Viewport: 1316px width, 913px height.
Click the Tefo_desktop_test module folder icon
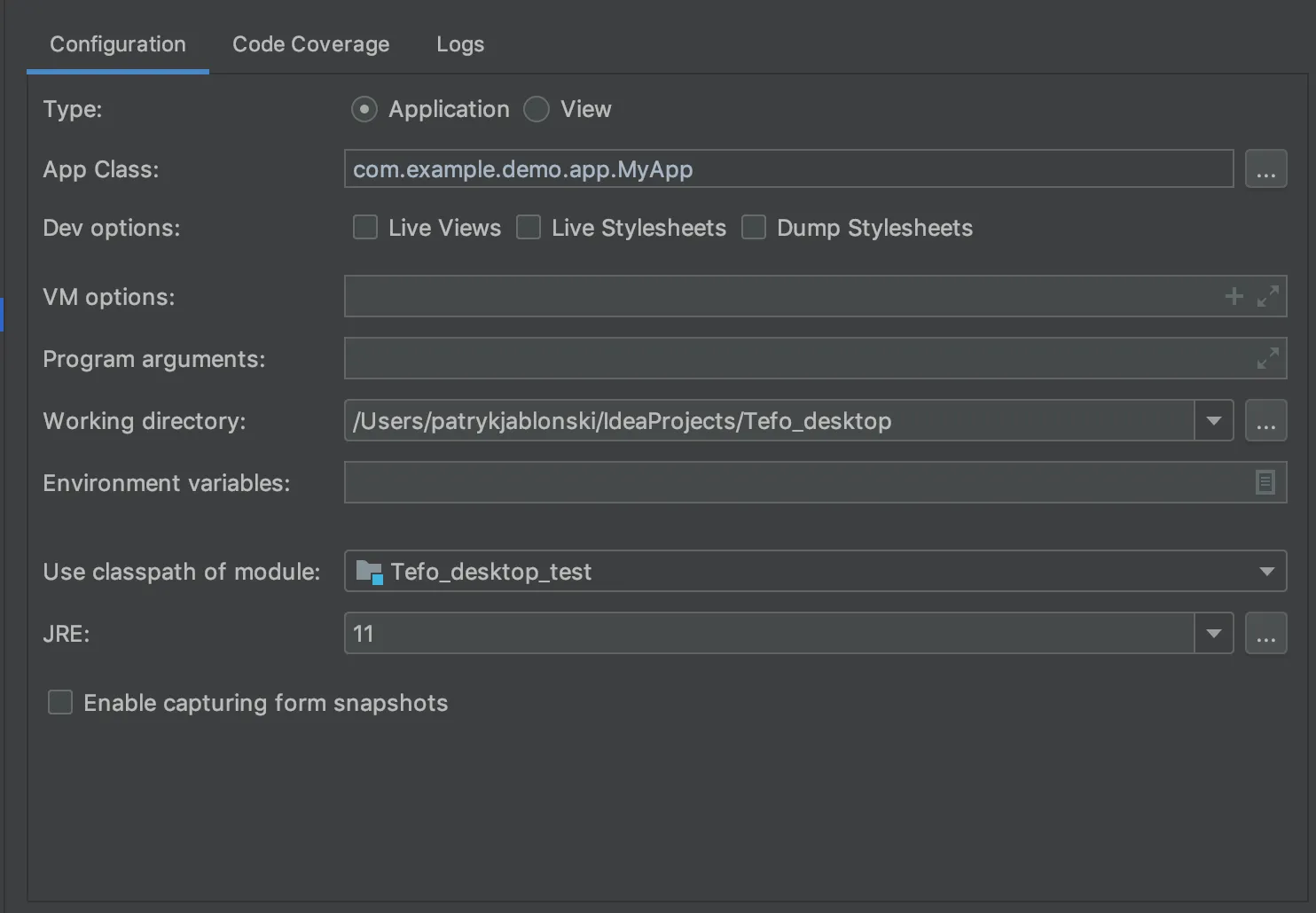(x=368, y=572)
